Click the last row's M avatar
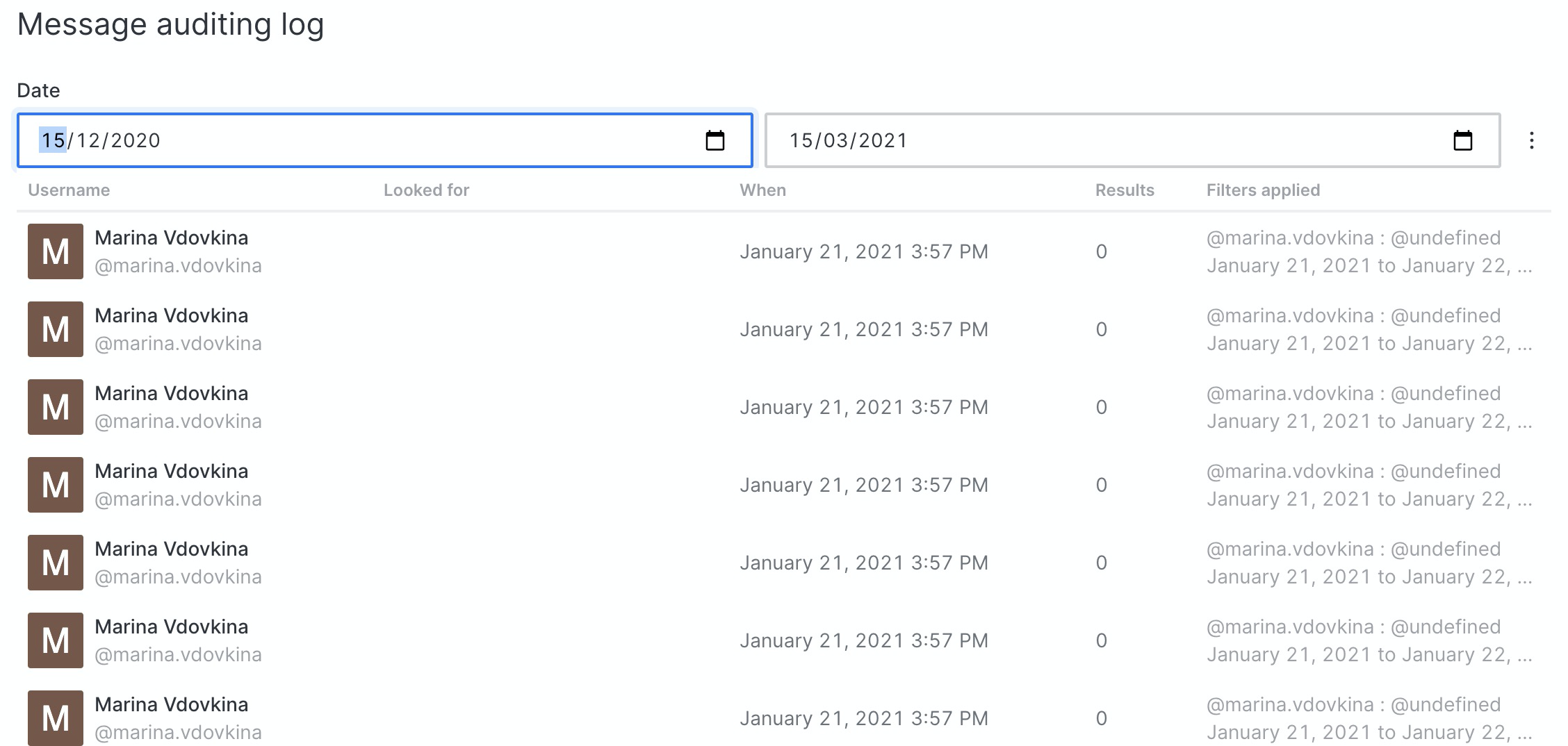This screenshot has width=1568, height=746. (x=56, y=718)
